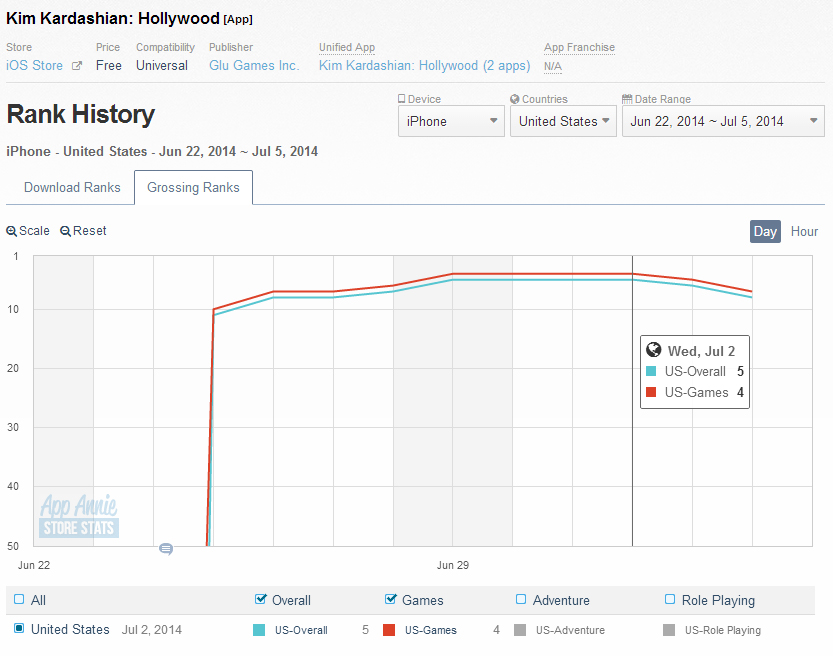This screenshot has height=656, width=833.
Task: Click the Jul 2, 2014 date text in the legend row
Action: point(152,629)
